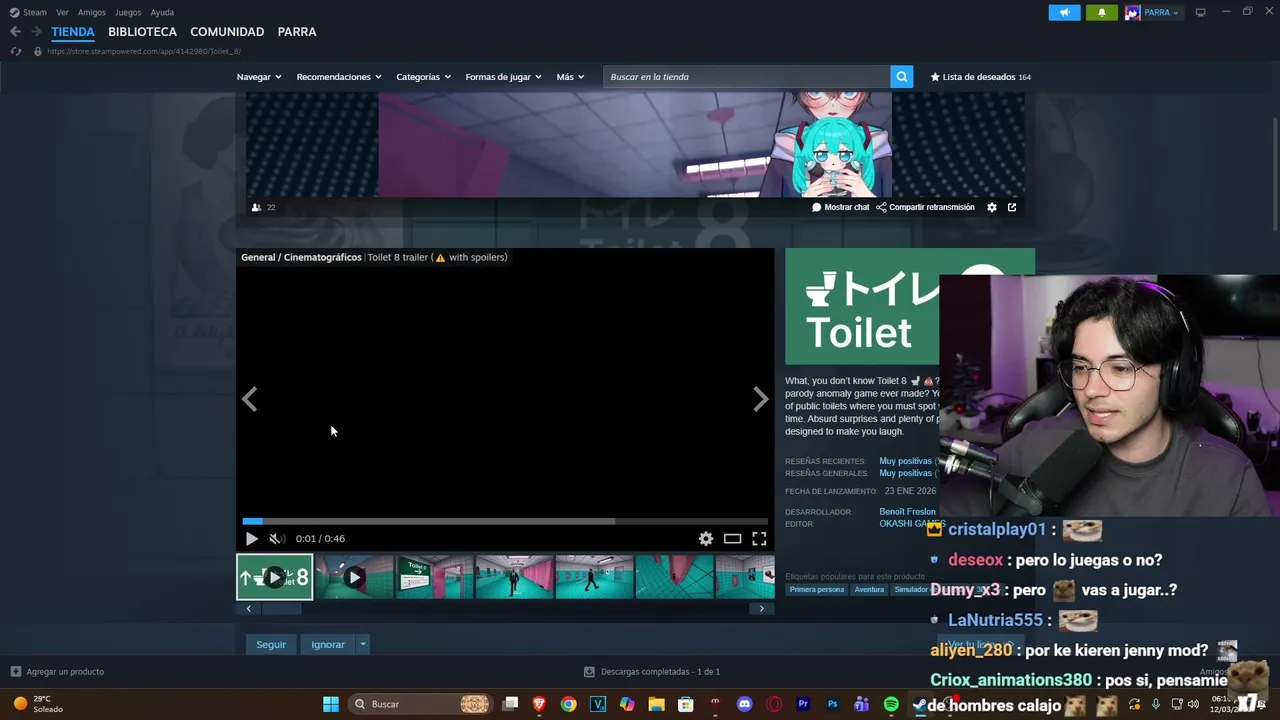Viewport: 1280px width, 720px height.
Task: Switch to the COMUNIDAD tab
Action: pos(227,32)
